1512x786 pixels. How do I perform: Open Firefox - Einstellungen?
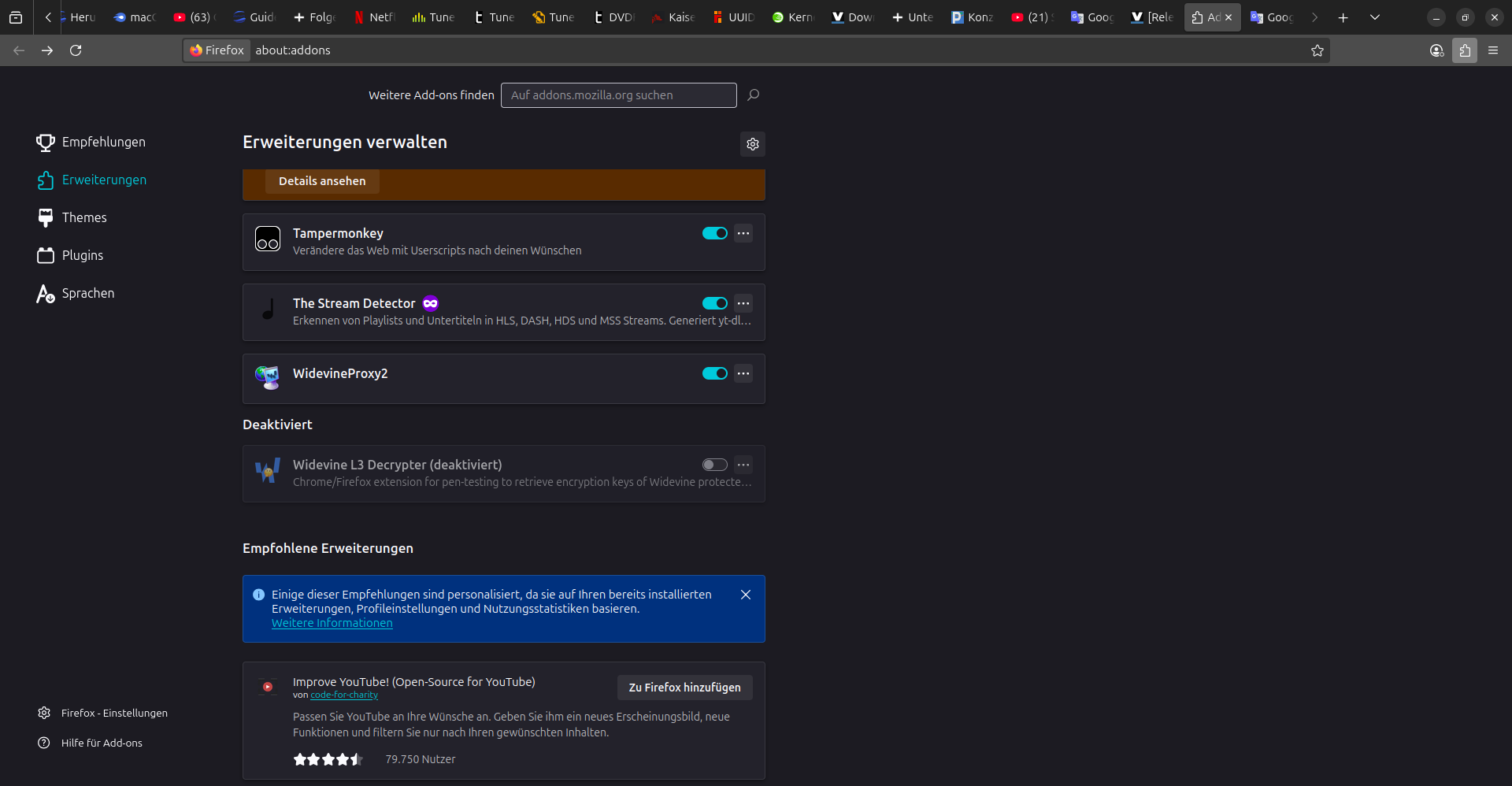coord(102,713)
